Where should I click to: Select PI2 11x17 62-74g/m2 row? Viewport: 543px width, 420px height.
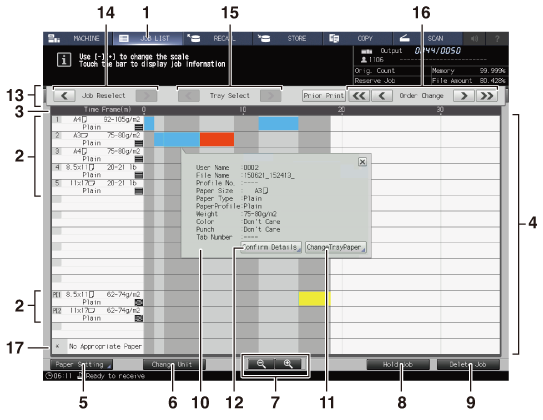(98, 315)
